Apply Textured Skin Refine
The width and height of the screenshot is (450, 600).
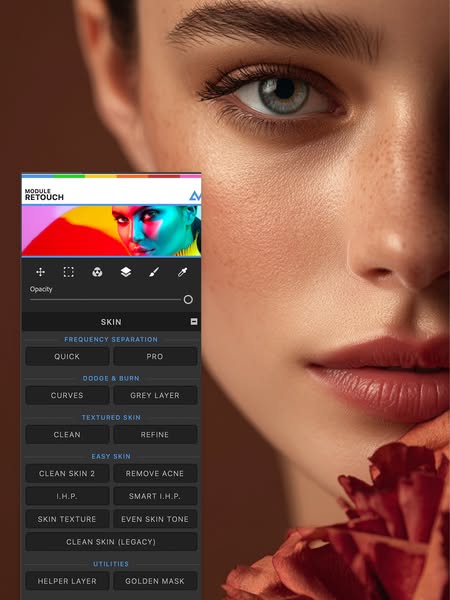pos(155,434)
